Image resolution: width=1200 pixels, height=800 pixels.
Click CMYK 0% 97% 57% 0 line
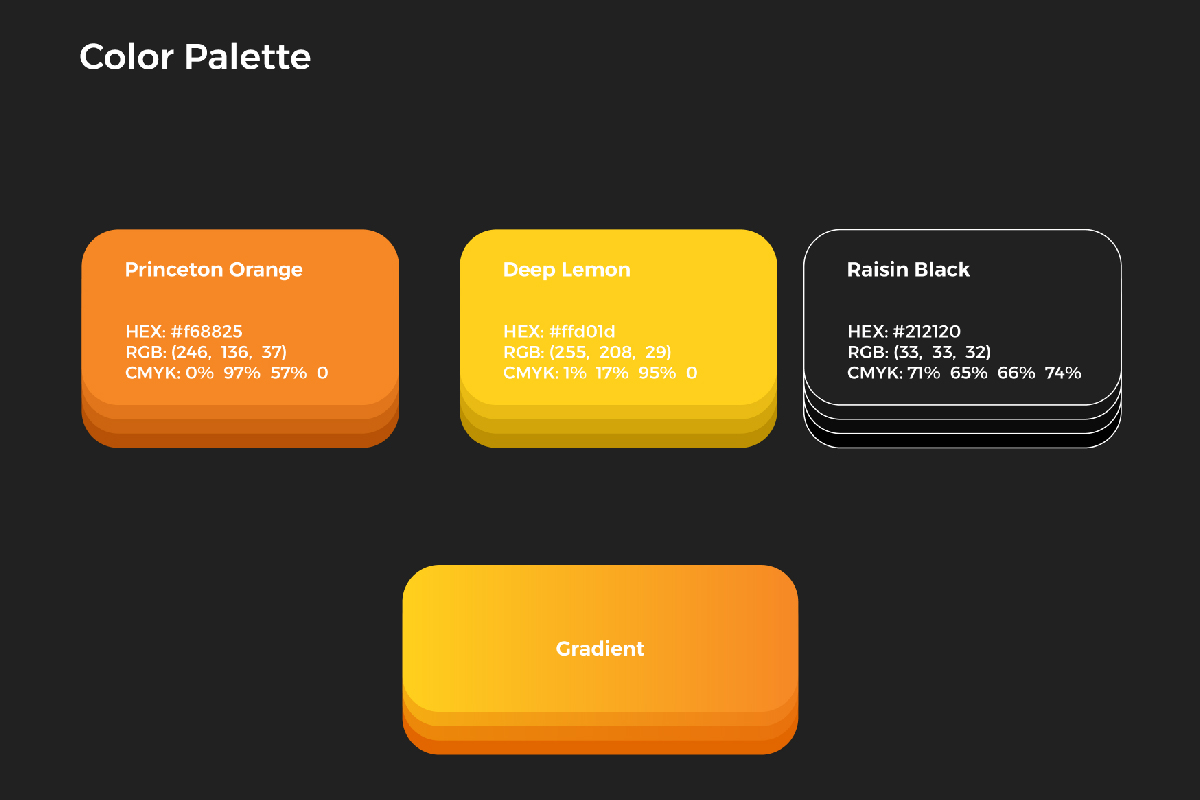(226, 373)
